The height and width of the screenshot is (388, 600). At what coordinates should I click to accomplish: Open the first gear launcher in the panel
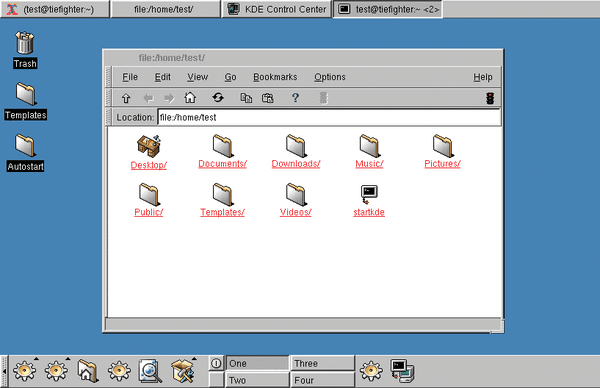click(24, 371)
